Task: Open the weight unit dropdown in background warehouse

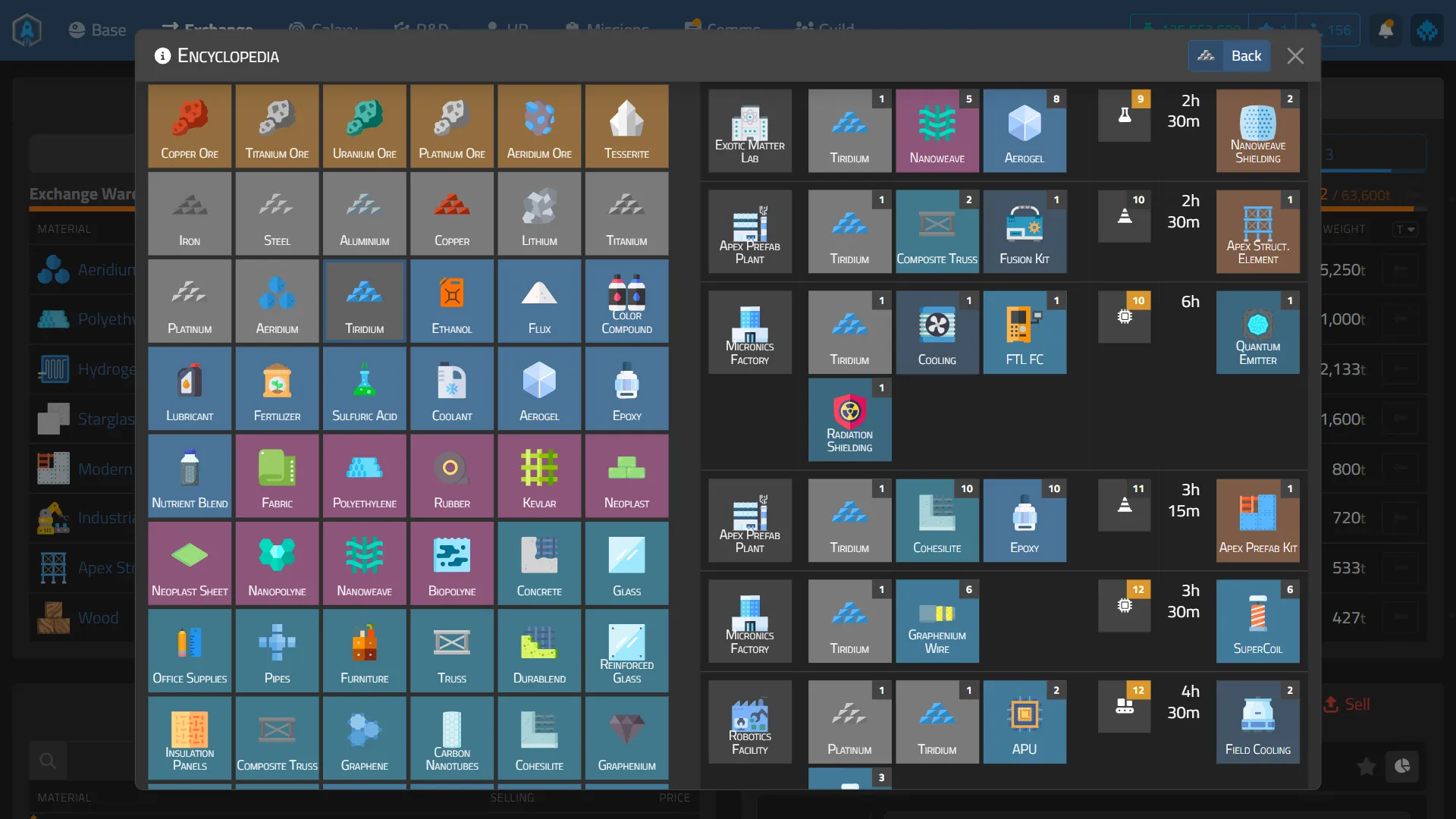Action: click(x=1405, y=229)
